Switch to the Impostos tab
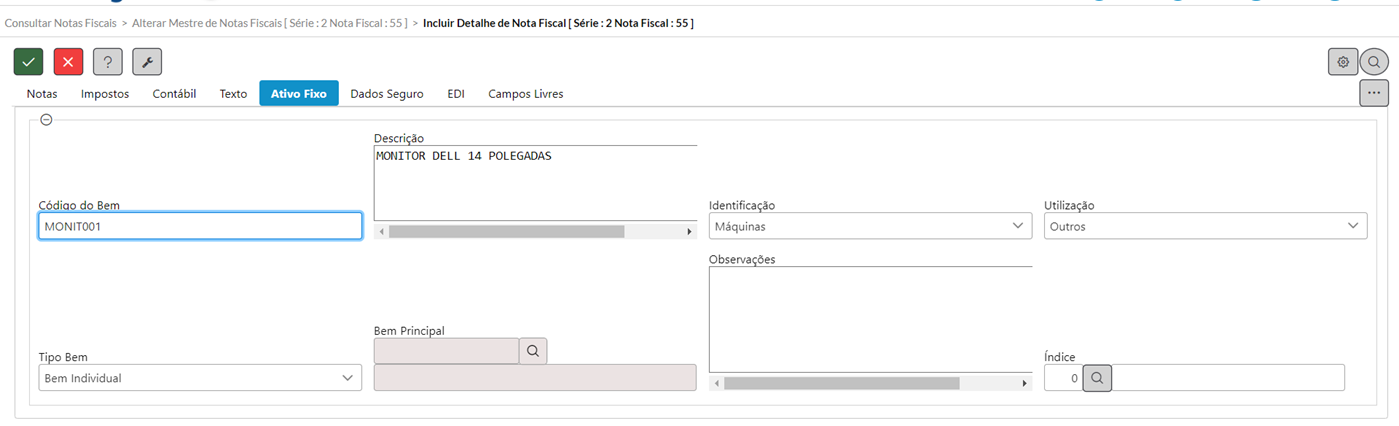Image resolution: width=1399 pixels, height=426 pixels. pyautogui.click(x=105, y=94)
